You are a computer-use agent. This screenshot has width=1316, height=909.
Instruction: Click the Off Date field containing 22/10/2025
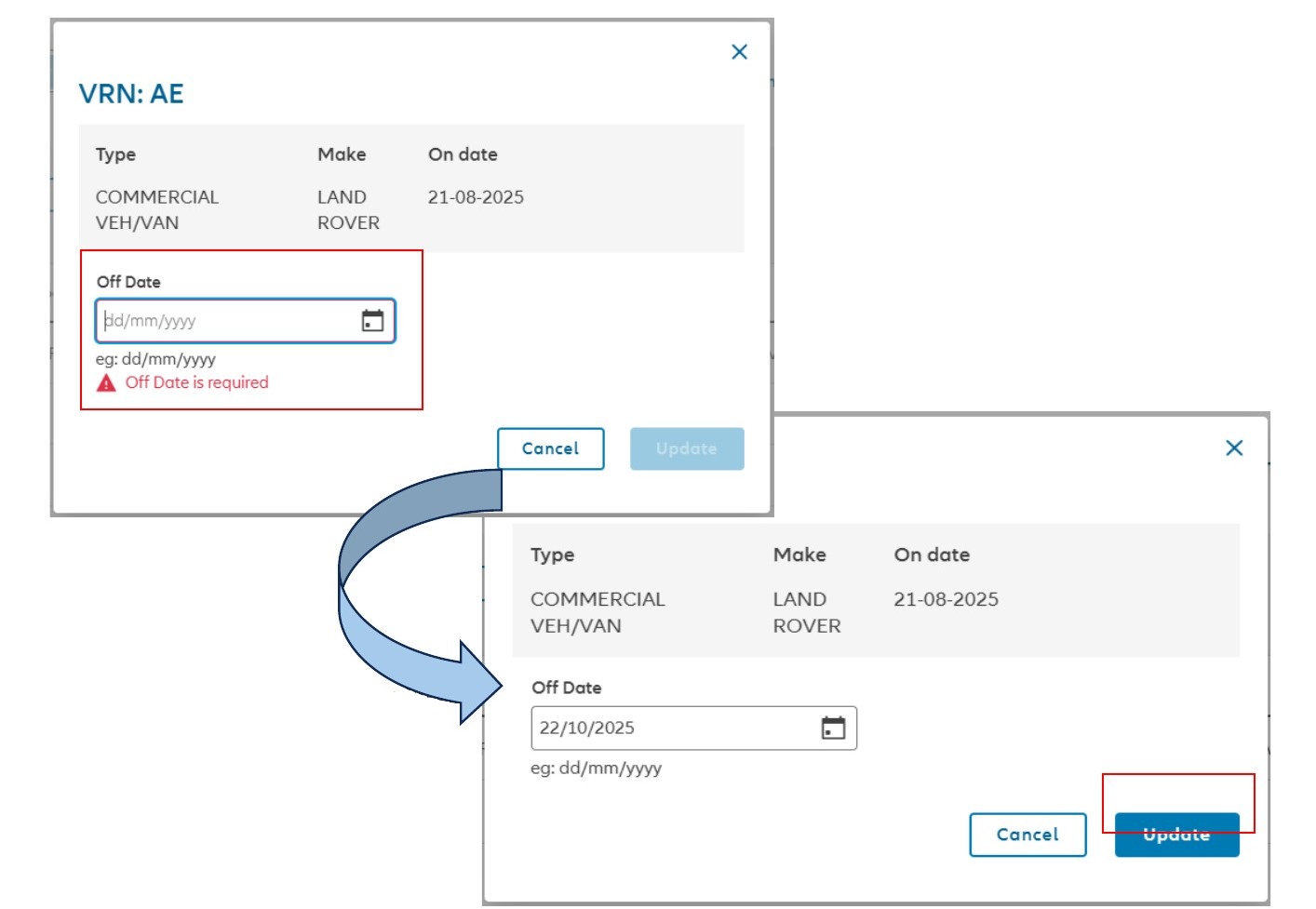693,728
